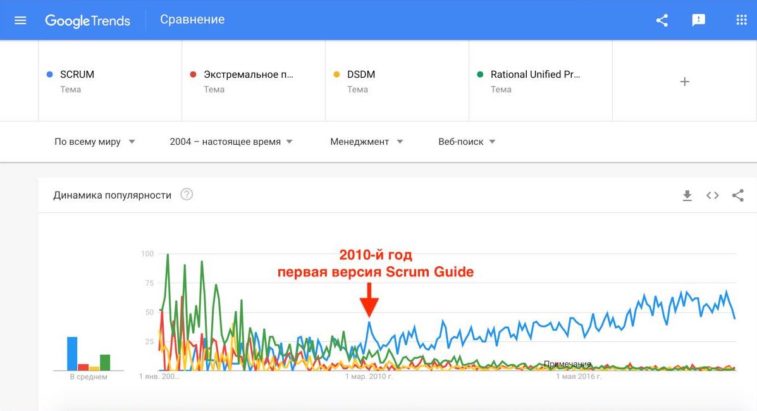The width and height of the screenshot is (757, 411).
Task: Open the feedback icon in the header
Action: (699, 20)
